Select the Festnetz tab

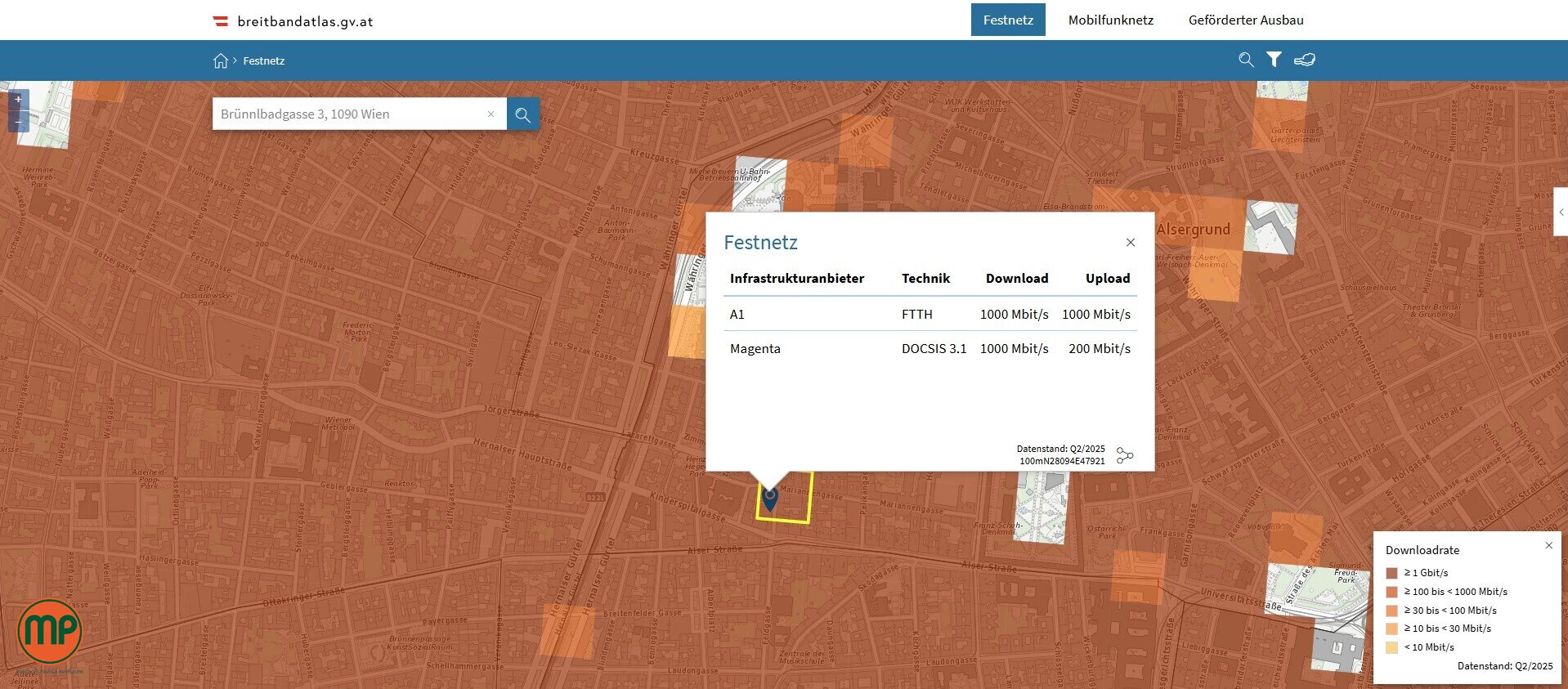(x=1007, y=20)
